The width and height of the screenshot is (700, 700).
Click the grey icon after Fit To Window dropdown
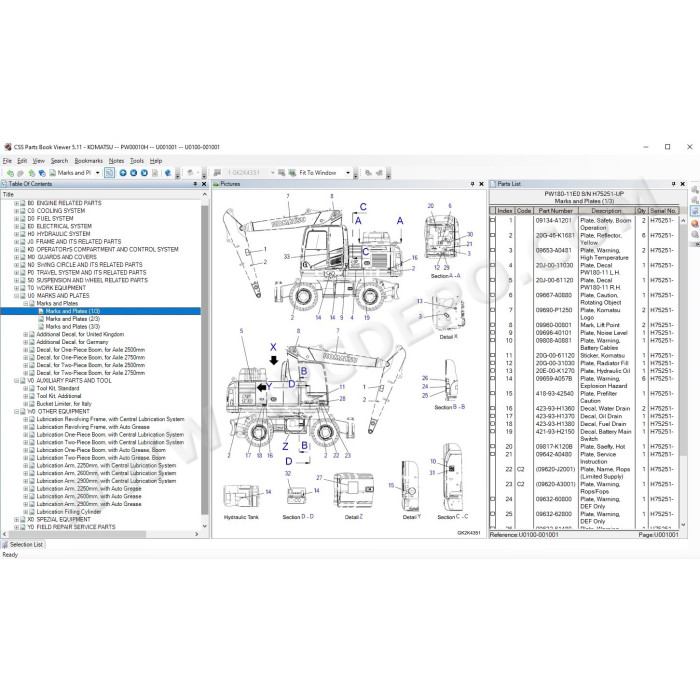[368, 173]
